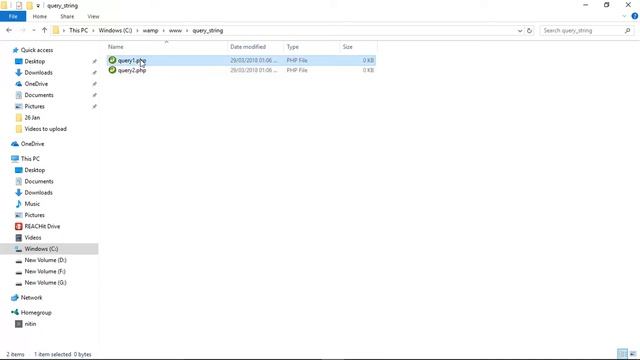Viewport: 640px width, 360px height.
Task: Click the New folder quick access icon
Action: pyautogui.click(x=29, y=6)
